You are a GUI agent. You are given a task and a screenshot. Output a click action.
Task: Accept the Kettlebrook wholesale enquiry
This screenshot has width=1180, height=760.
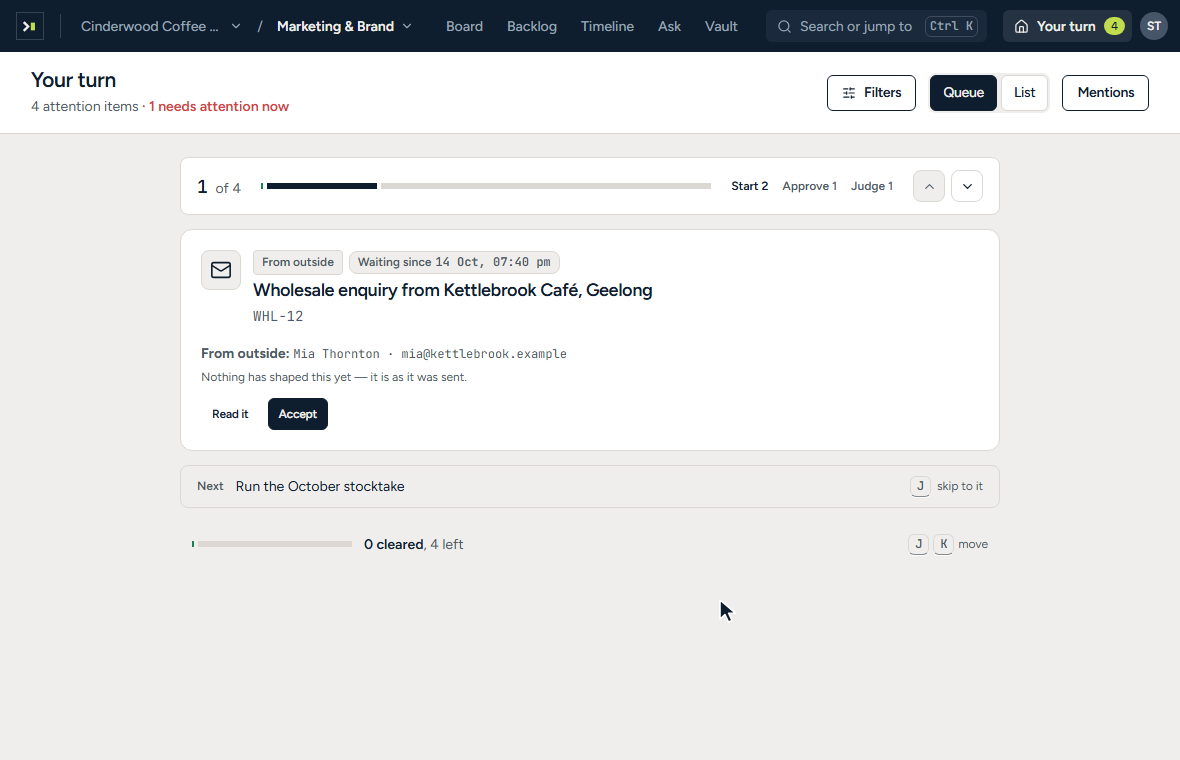297,414
